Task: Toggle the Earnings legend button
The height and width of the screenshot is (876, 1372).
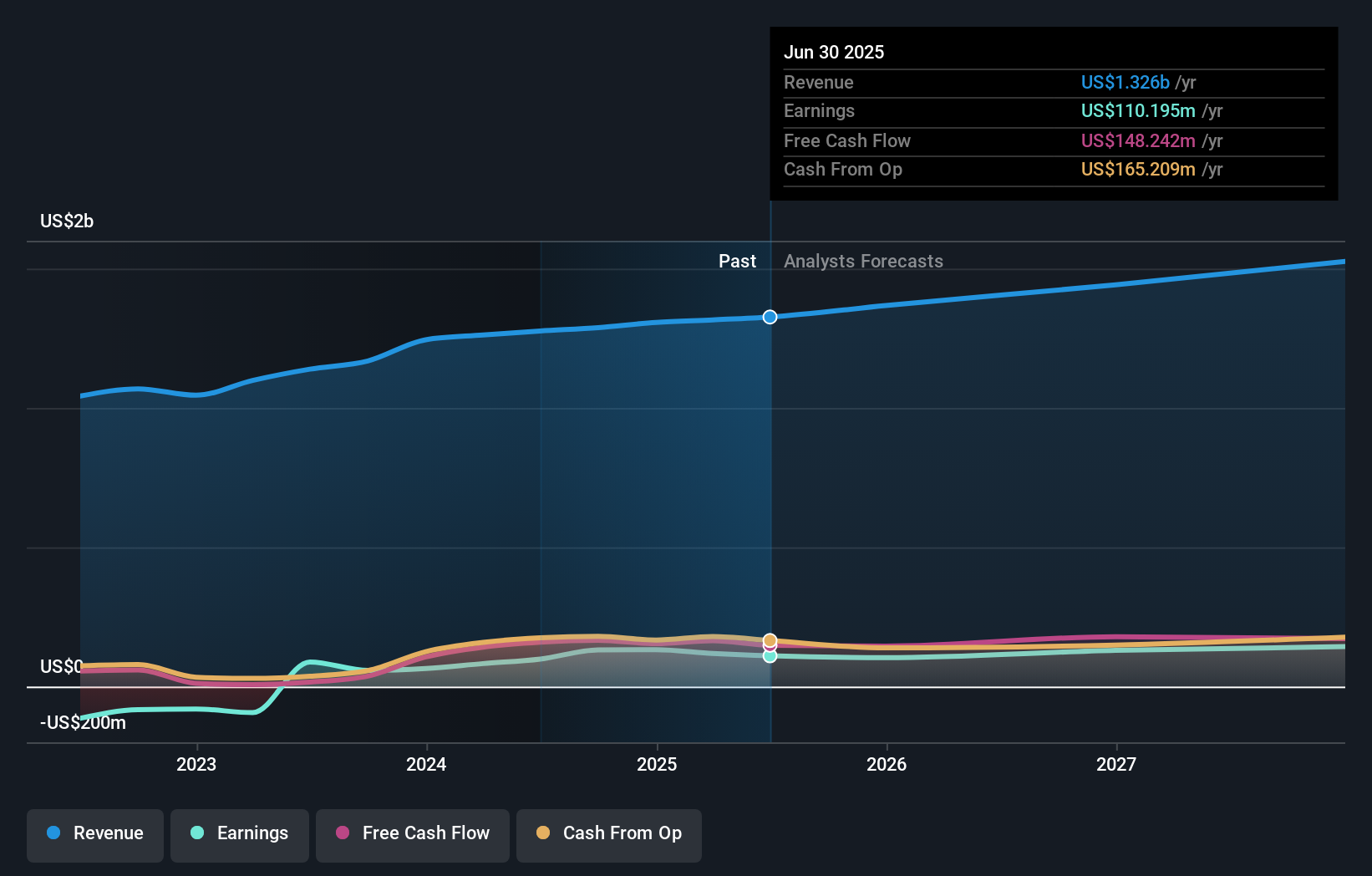Action: coord(240,835)
